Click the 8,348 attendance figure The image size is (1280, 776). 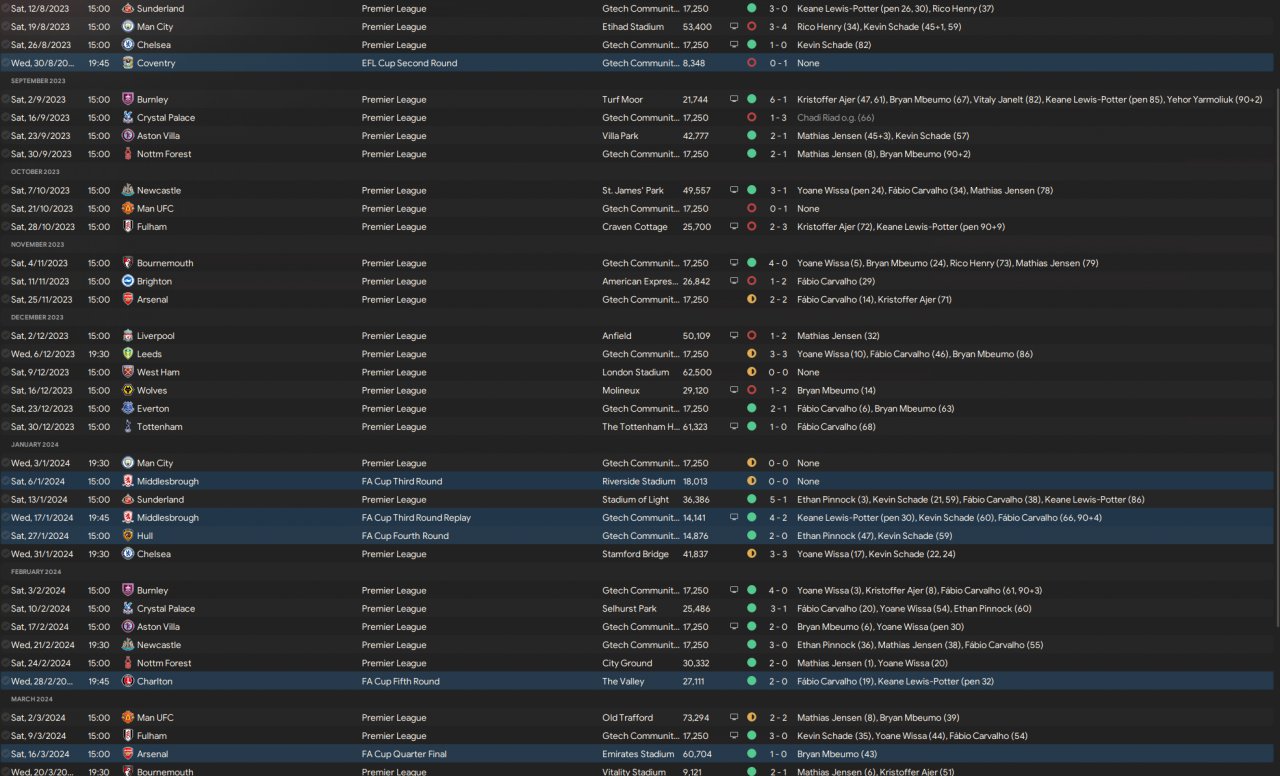coord(693,63)
